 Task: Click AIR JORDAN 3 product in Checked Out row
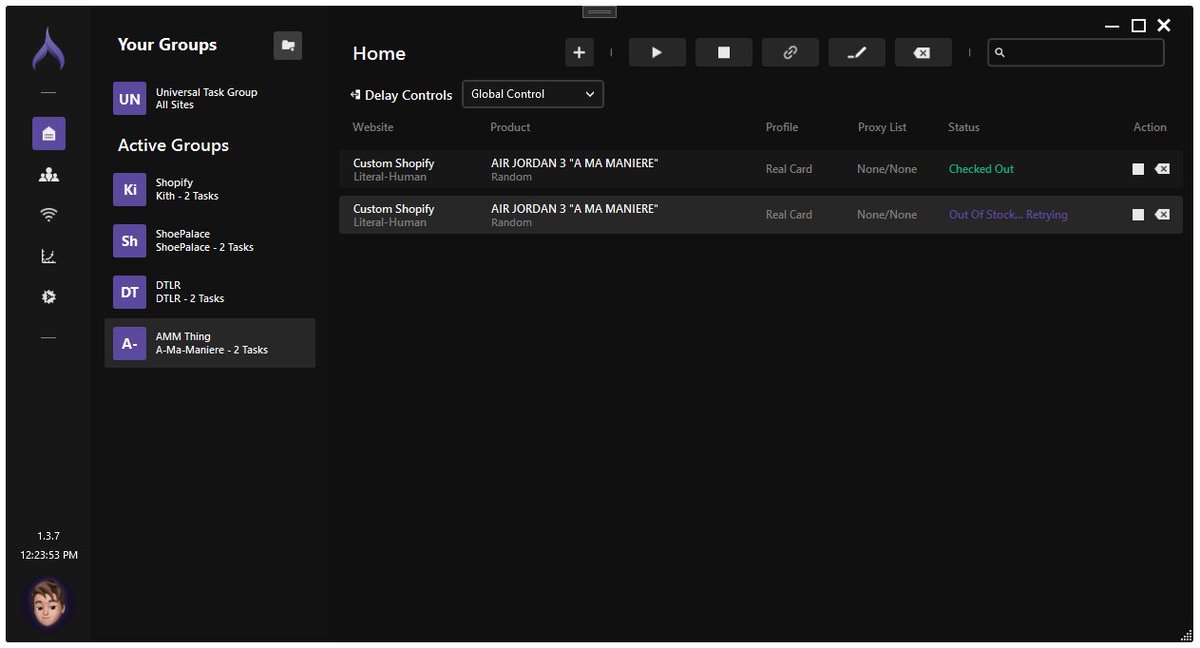pyautogui.click(x=575, y=163)
